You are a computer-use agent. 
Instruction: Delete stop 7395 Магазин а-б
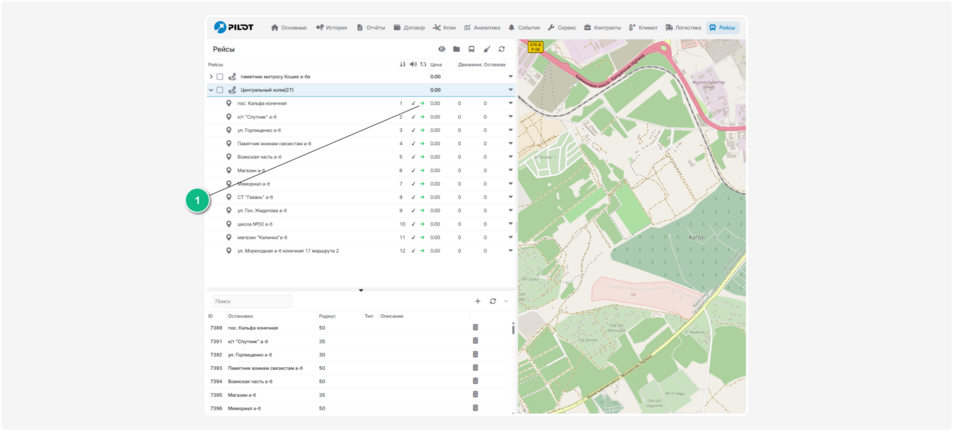tap(475, 395)
